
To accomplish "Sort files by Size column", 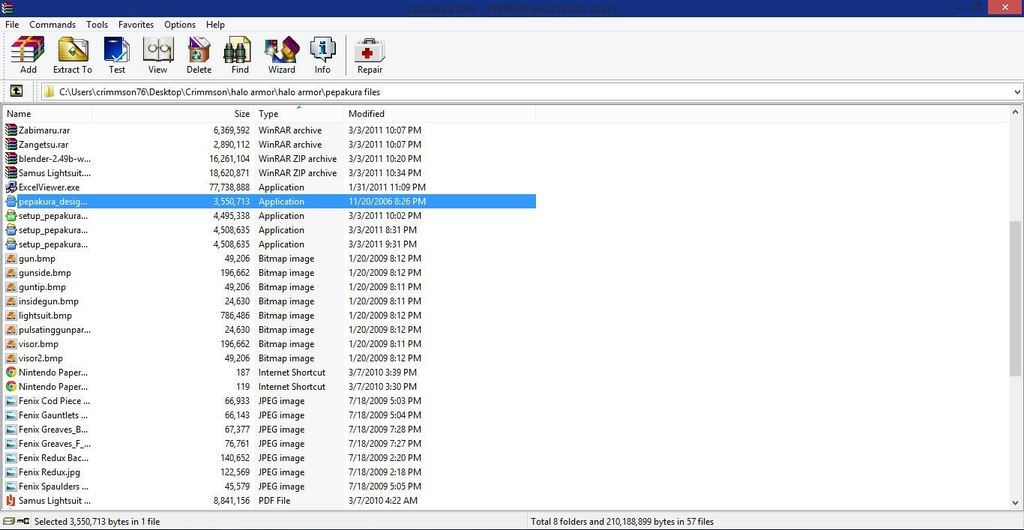I will point(173,114).
